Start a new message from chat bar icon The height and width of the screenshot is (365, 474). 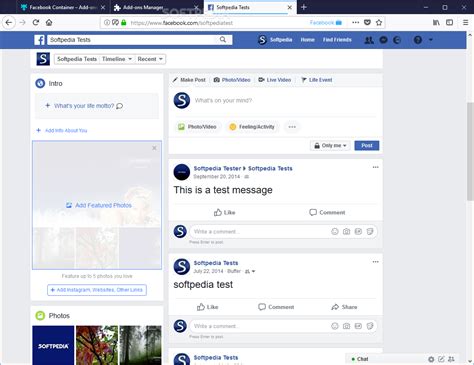[x=441, y=359]
